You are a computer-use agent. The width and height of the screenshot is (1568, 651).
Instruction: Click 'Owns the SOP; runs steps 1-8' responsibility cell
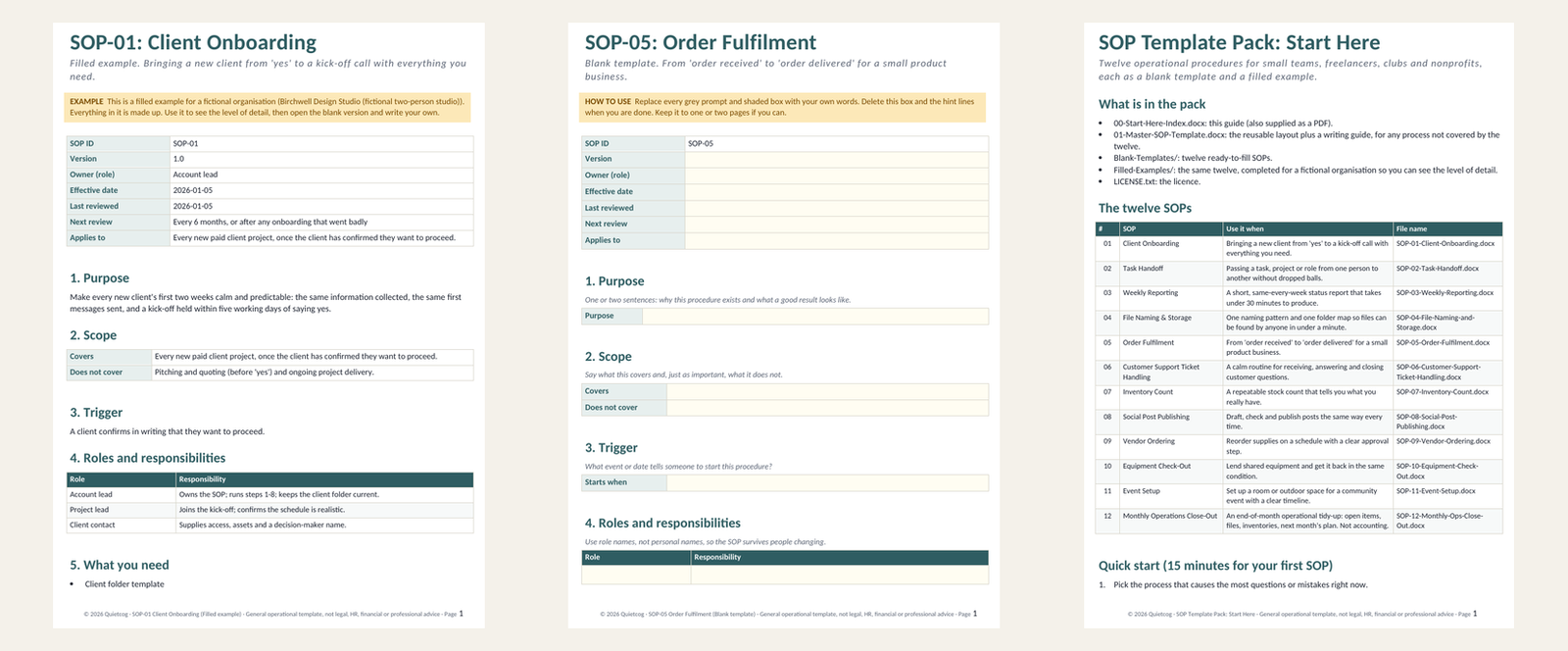(324, 494)
